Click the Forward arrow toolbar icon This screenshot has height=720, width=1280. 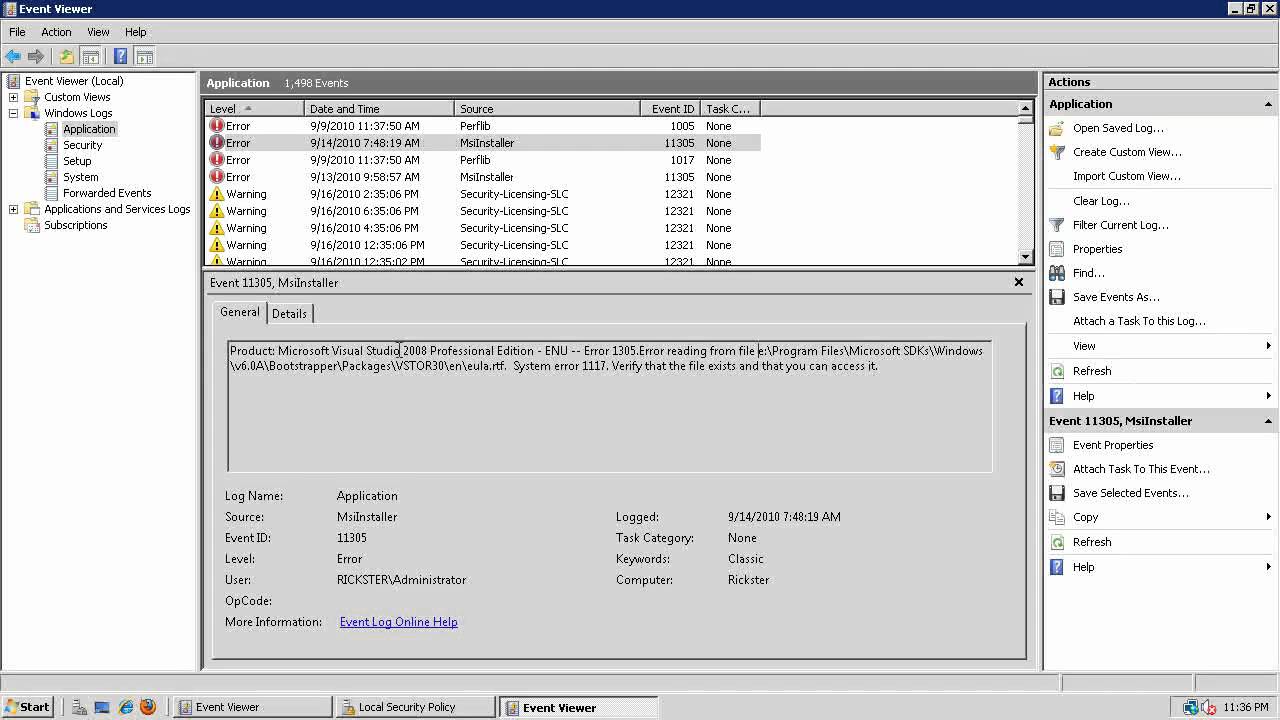[x=36, y=56]
